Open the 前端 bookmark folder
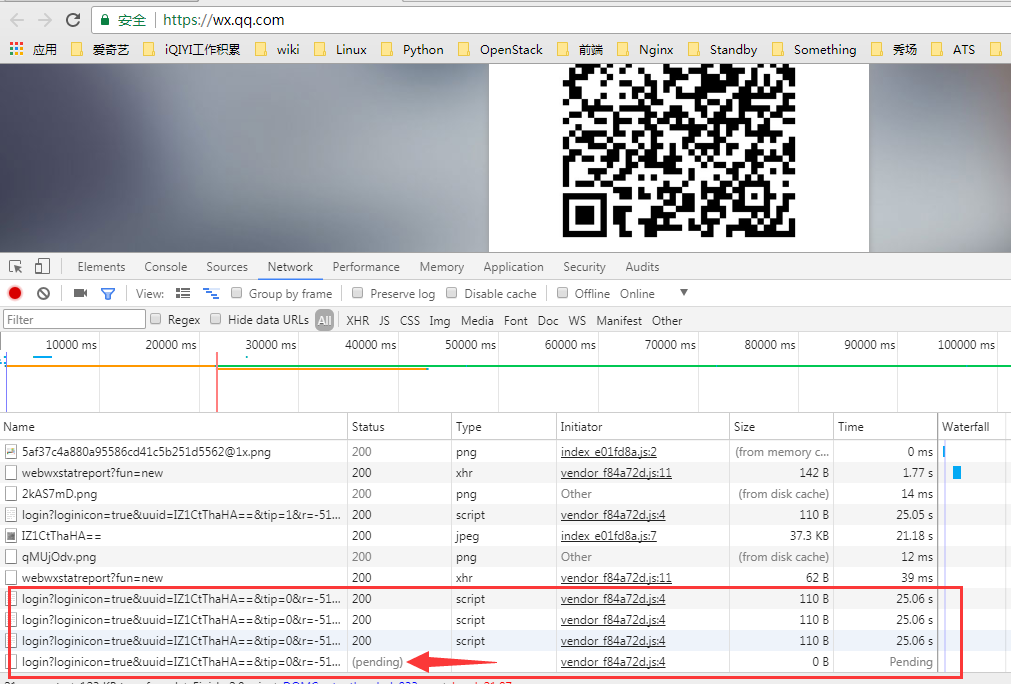 pyautogui.click(x=580, y=49)
